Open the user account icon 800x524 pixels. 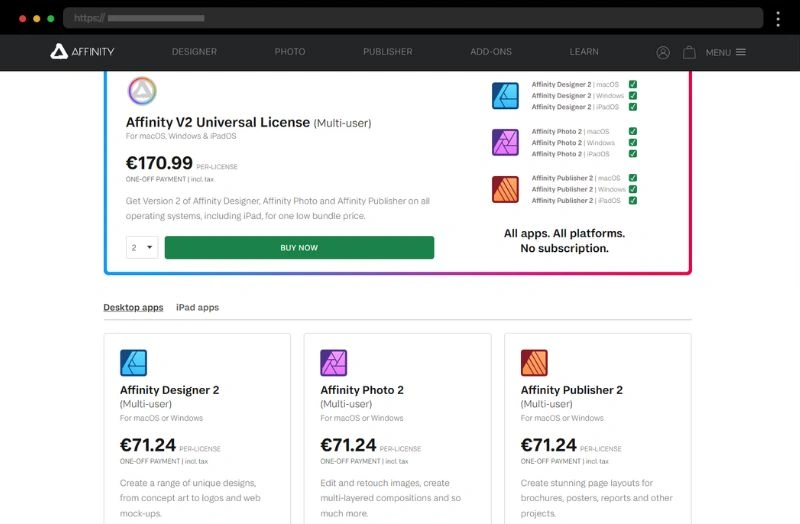point(663,52)
